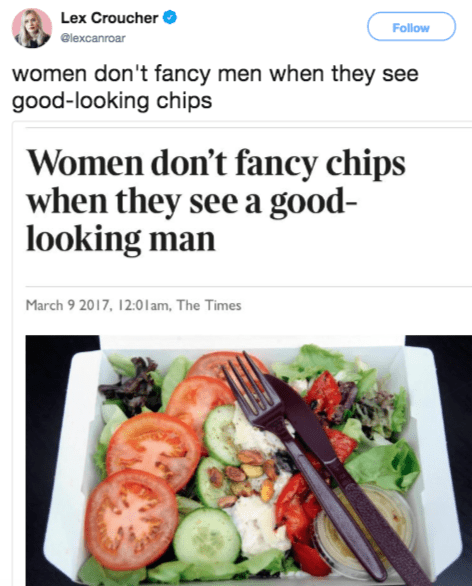Click the 12:01am timestamp text
Screen dimensions: 472x586
[144, 305]
